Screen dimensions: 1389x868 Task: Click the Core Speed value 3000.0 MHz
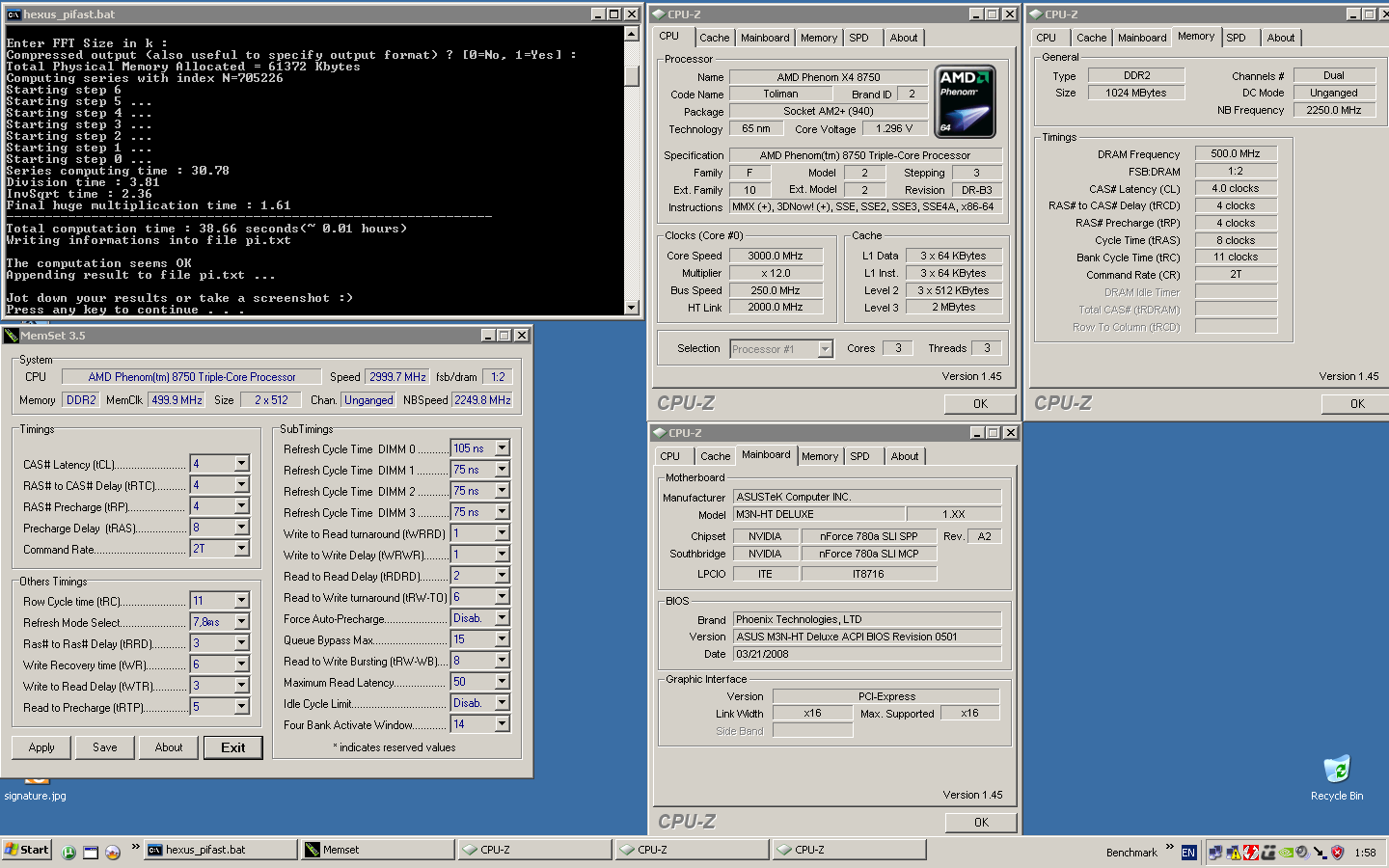[x=776, y=256]
